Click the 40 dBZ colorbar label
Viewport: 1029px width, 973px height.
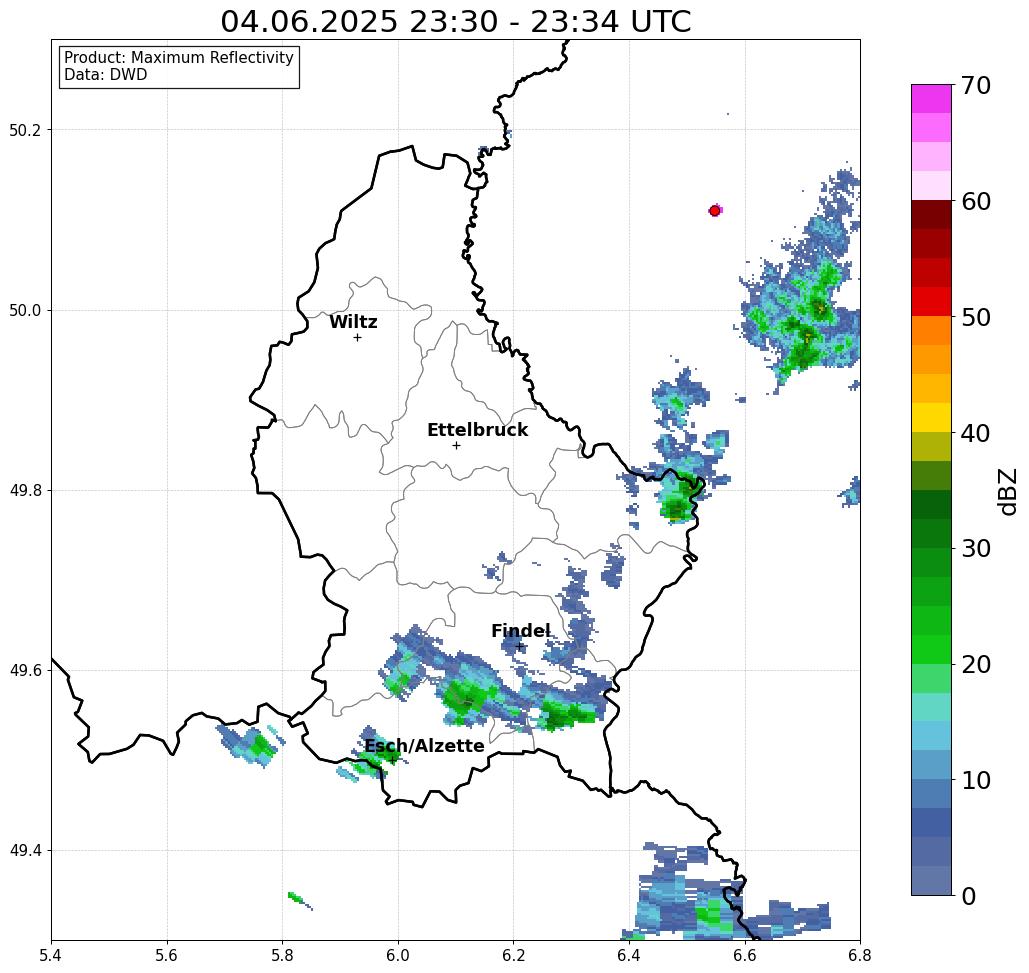976,433
